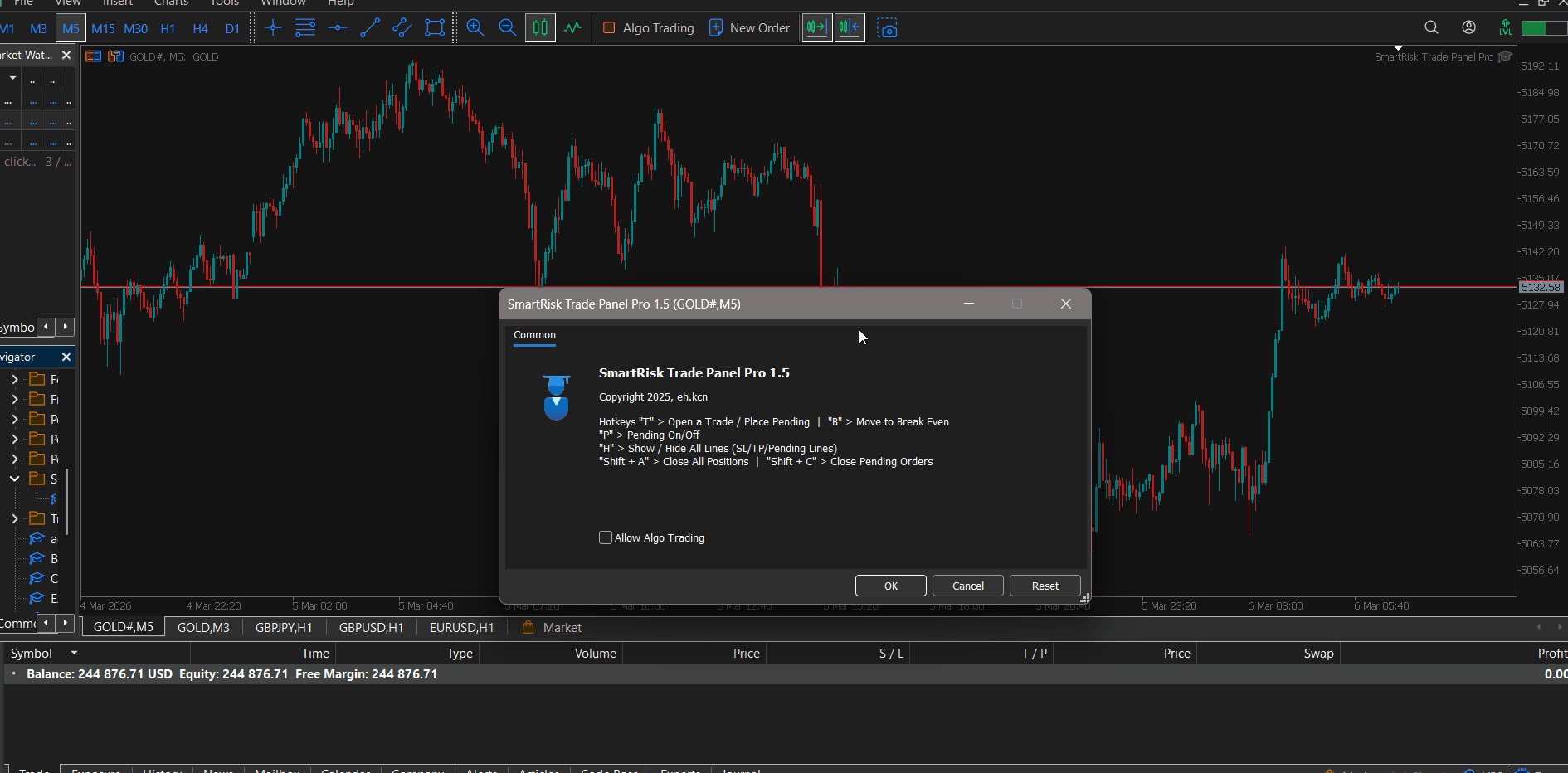Toggle the Algo Trading button
Image resolution: width=1568 pixels, height=773 pixels.
tap(649, 28)
